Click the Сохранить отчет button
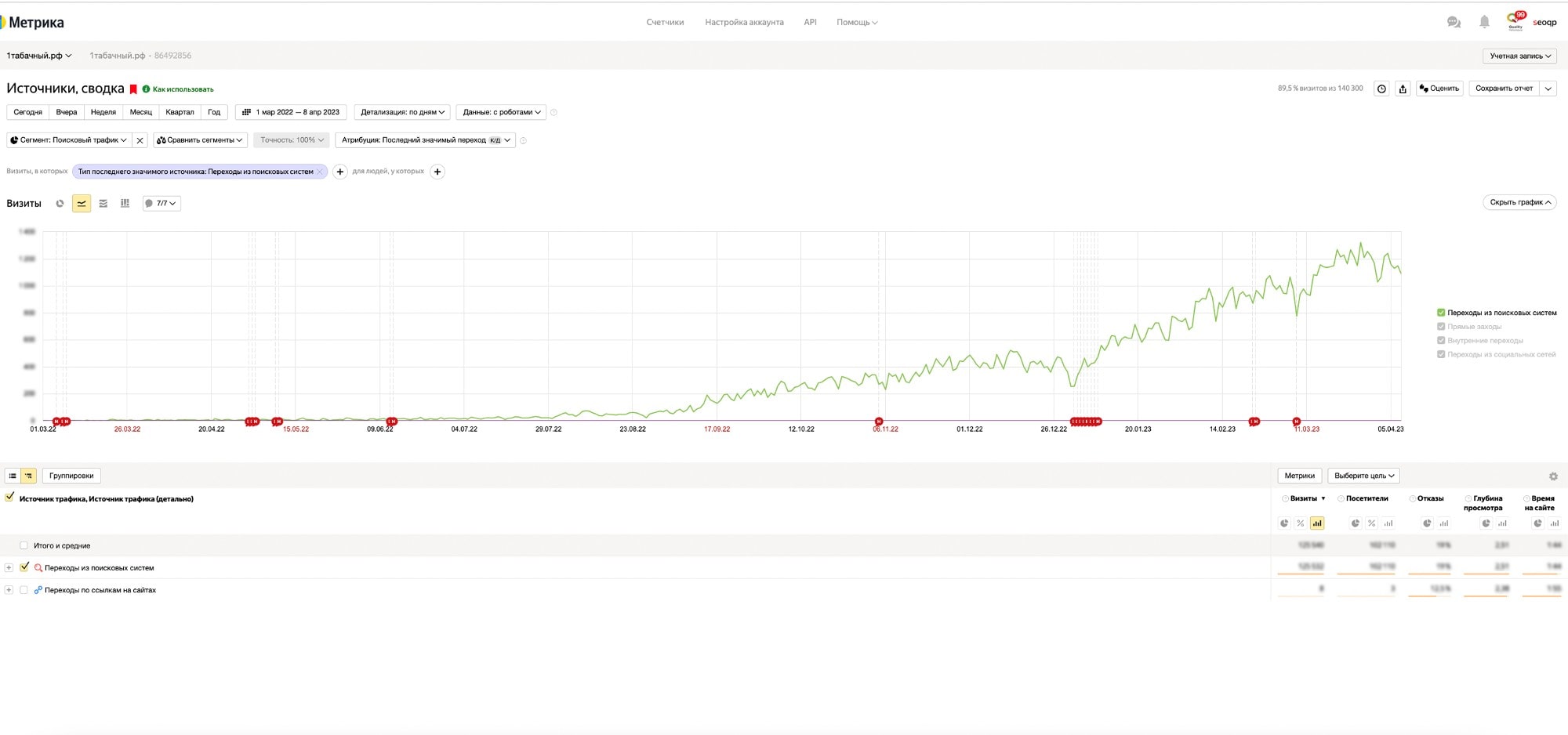The image size is (1568, 735). coord(1504,89)
